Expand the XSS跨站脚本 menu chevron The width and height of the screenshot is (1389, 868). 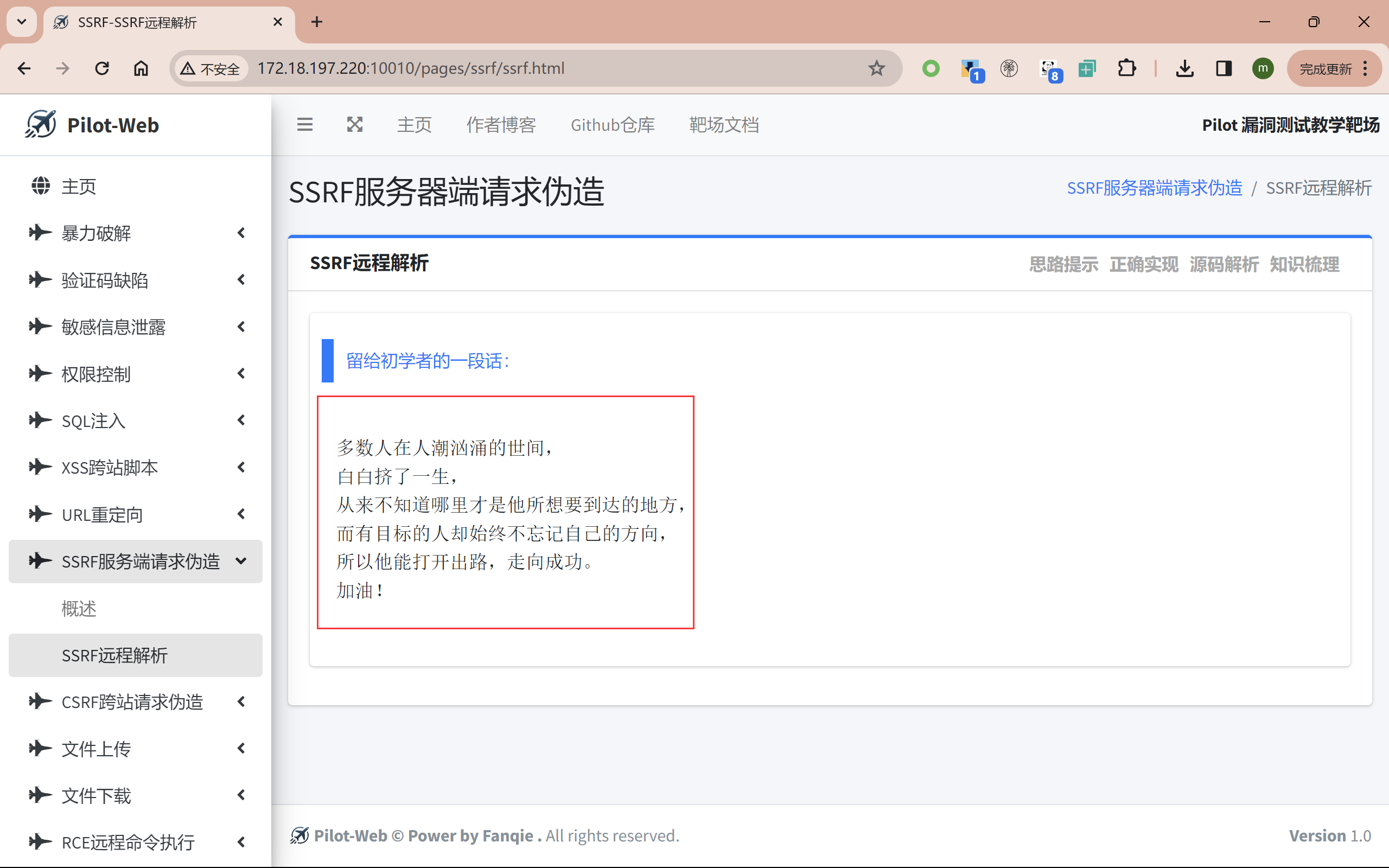pyautogui.click(x=241, y=467)
